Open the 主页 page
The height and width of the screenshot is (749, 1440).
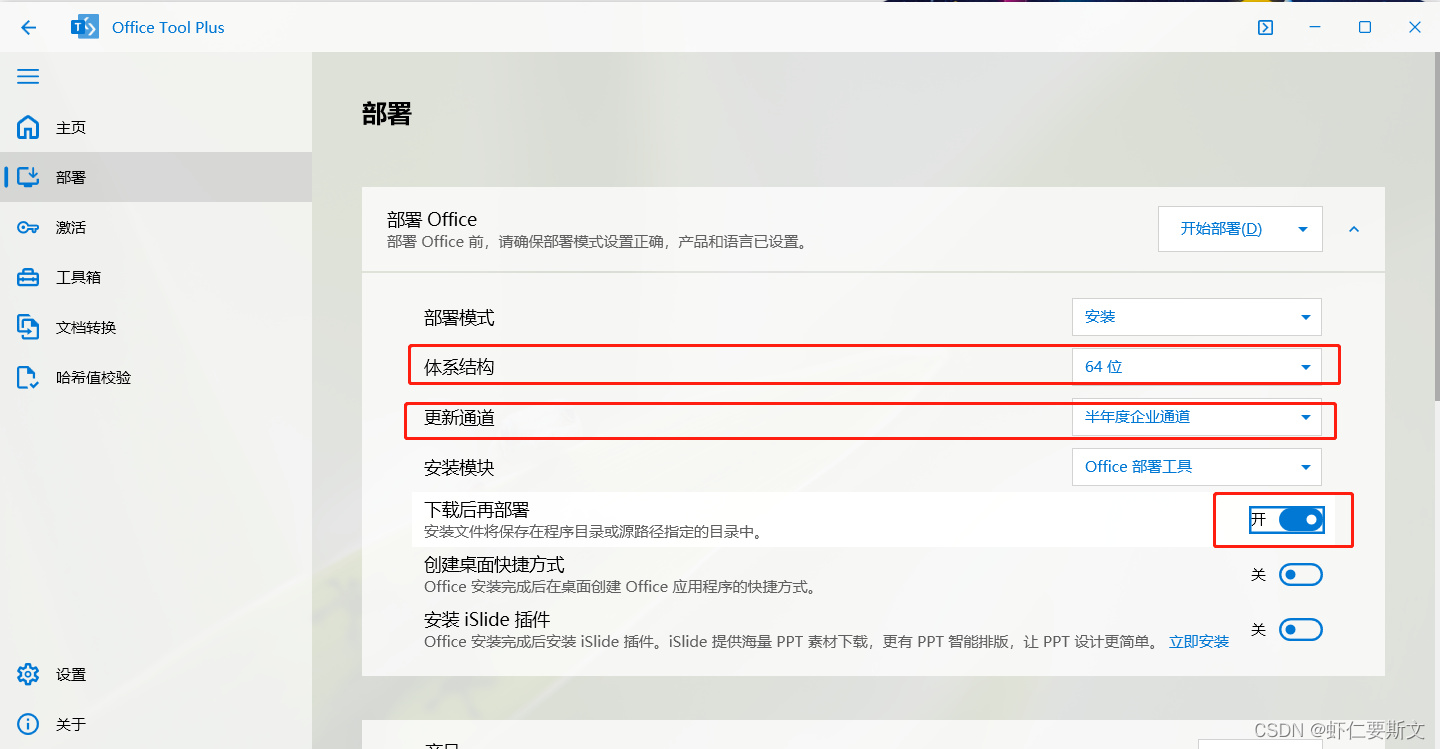(156, 127)
